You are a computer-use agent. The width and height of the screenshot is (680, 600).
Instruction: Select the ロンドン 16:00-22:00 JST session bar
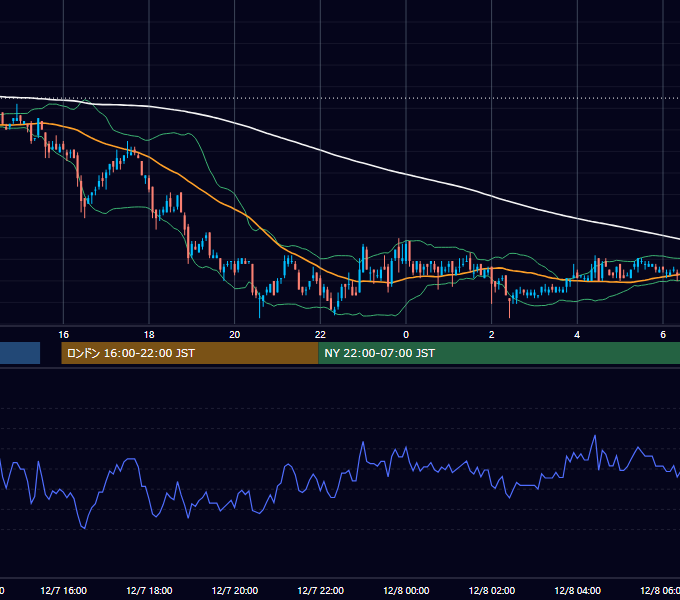point(190,353)
